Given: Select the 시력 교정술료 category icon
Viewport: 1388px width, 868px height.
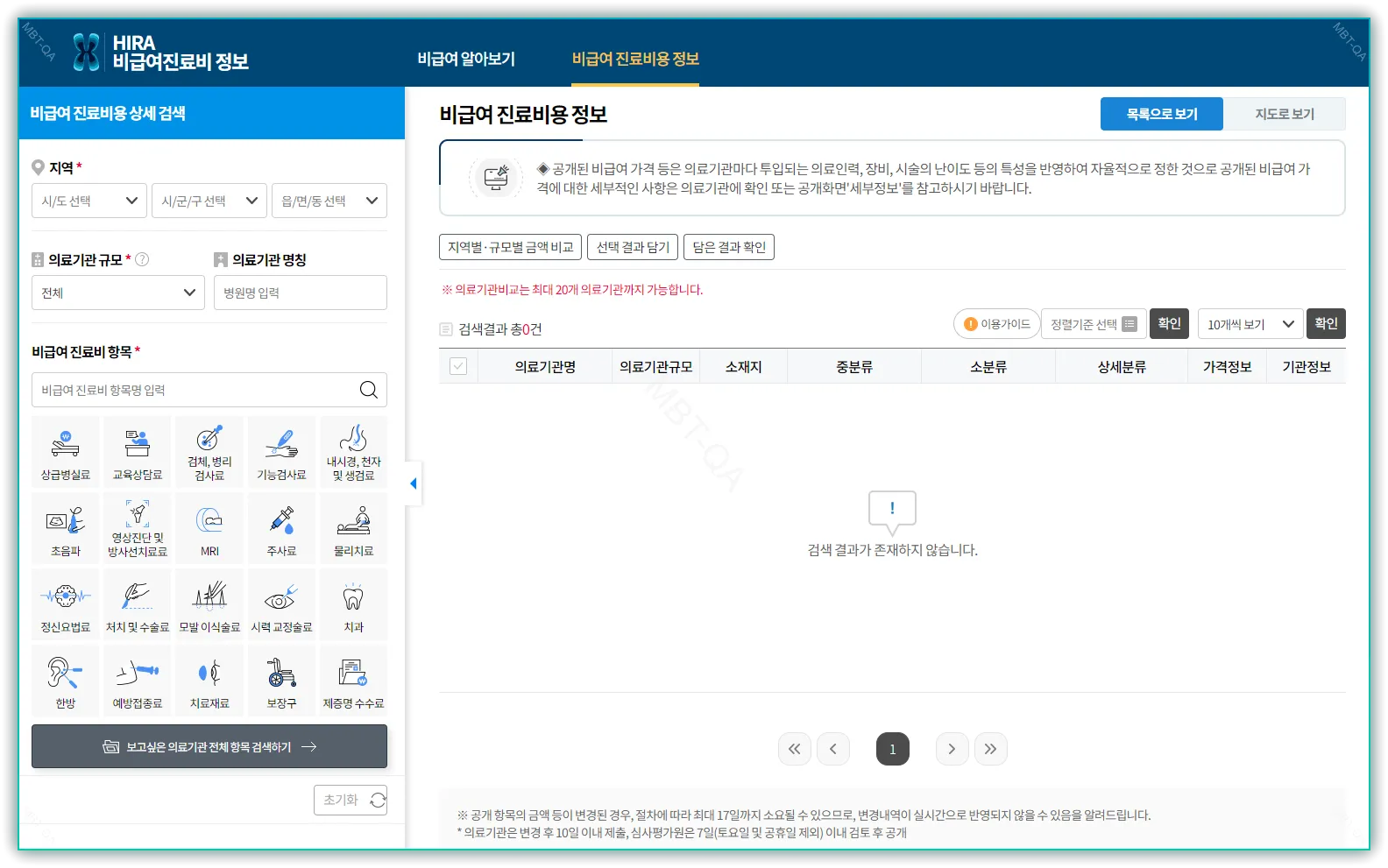Looking at the screenshot, I should pos(281,604).
